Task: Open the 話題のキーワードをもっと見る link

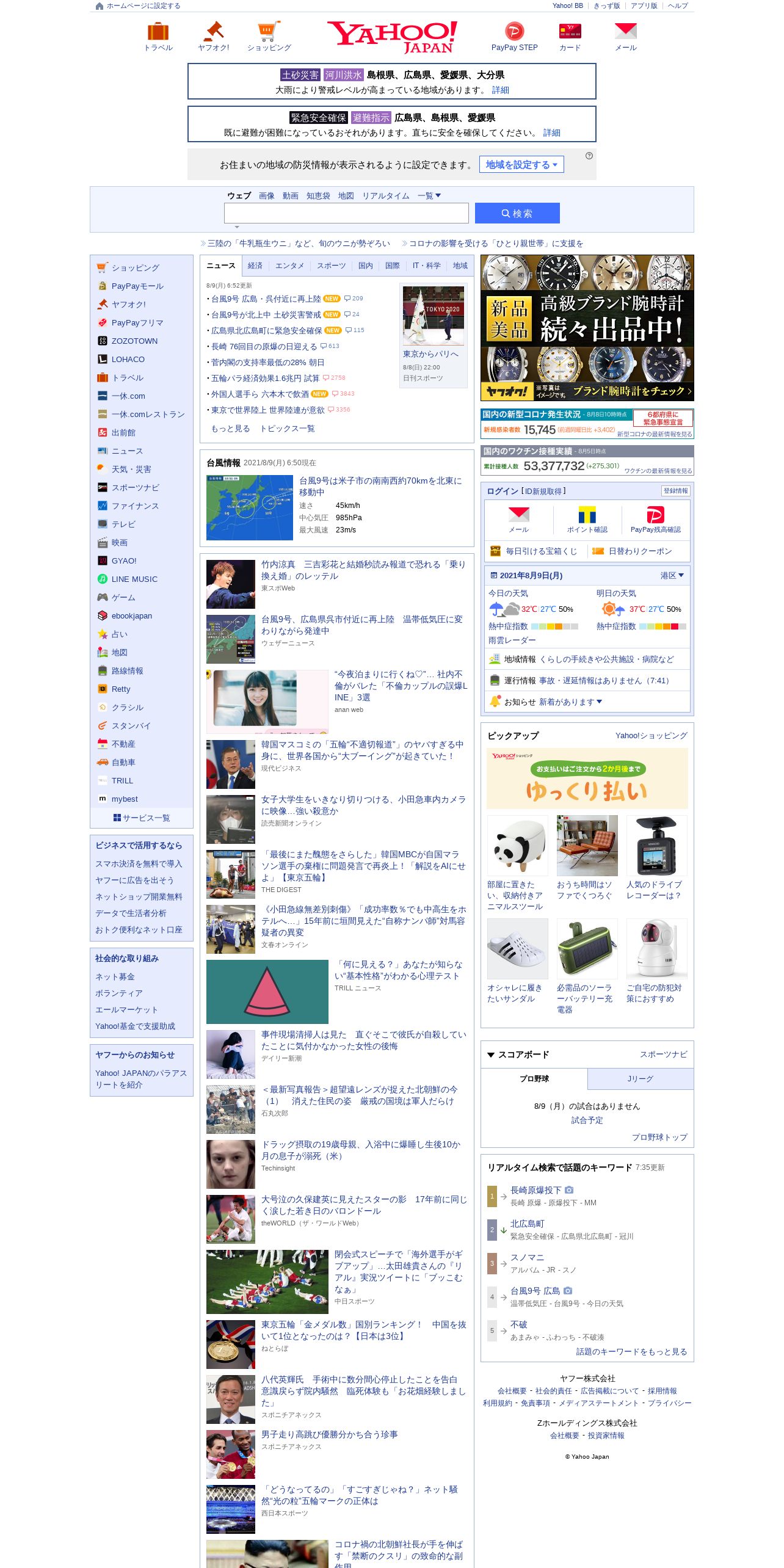Action: pyautogui.click(x=632, y=1351)
